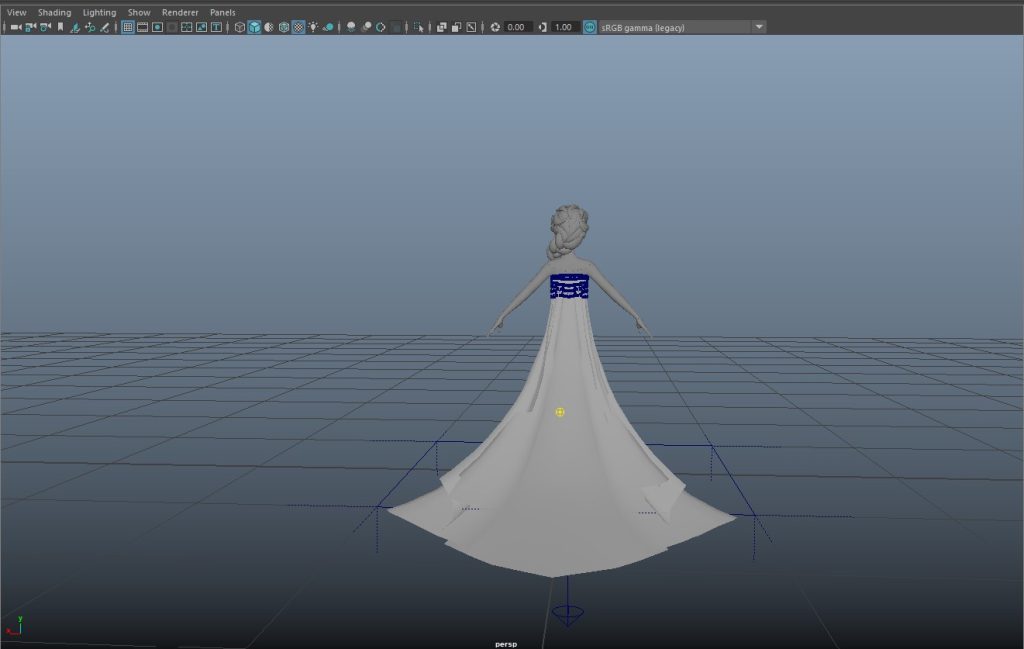Click the Use Default Material icon
Screen dimensions: 1024x649
click(269, 27)
